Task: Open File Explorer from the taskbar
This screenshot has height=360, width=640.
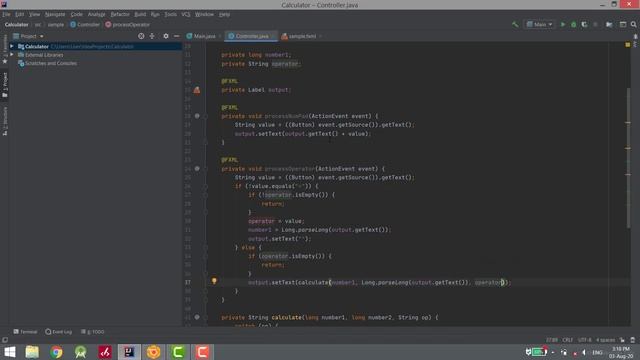Action: click(x=32, y=352)
